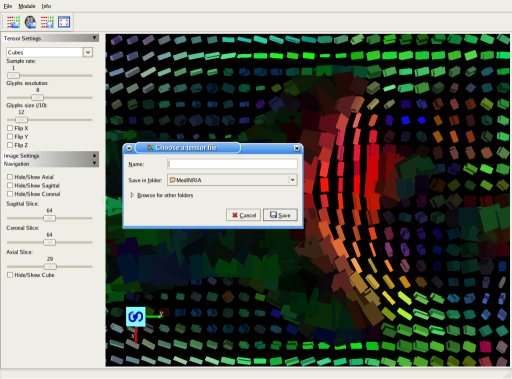Click the open brain image toolbar icon
This screenshot has height=379, width=512.
tap(30, 22)
